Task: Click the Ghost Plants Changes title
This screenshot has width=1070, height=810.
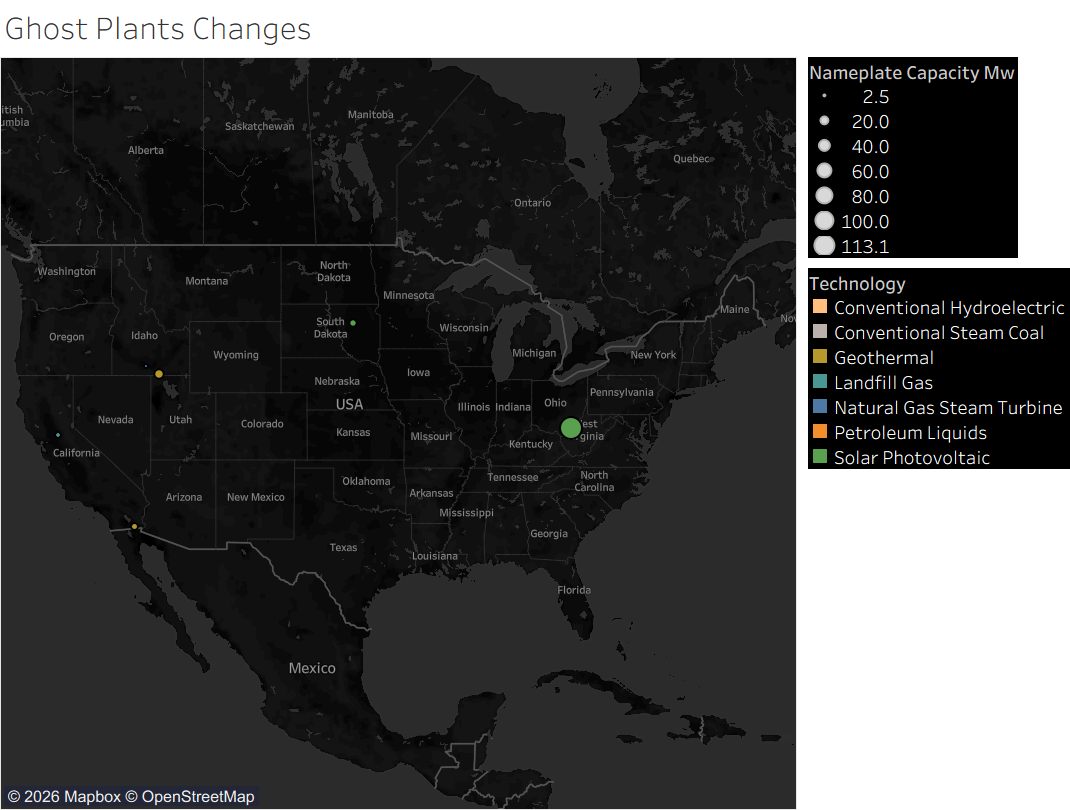Action: click(x=158, y=29)
